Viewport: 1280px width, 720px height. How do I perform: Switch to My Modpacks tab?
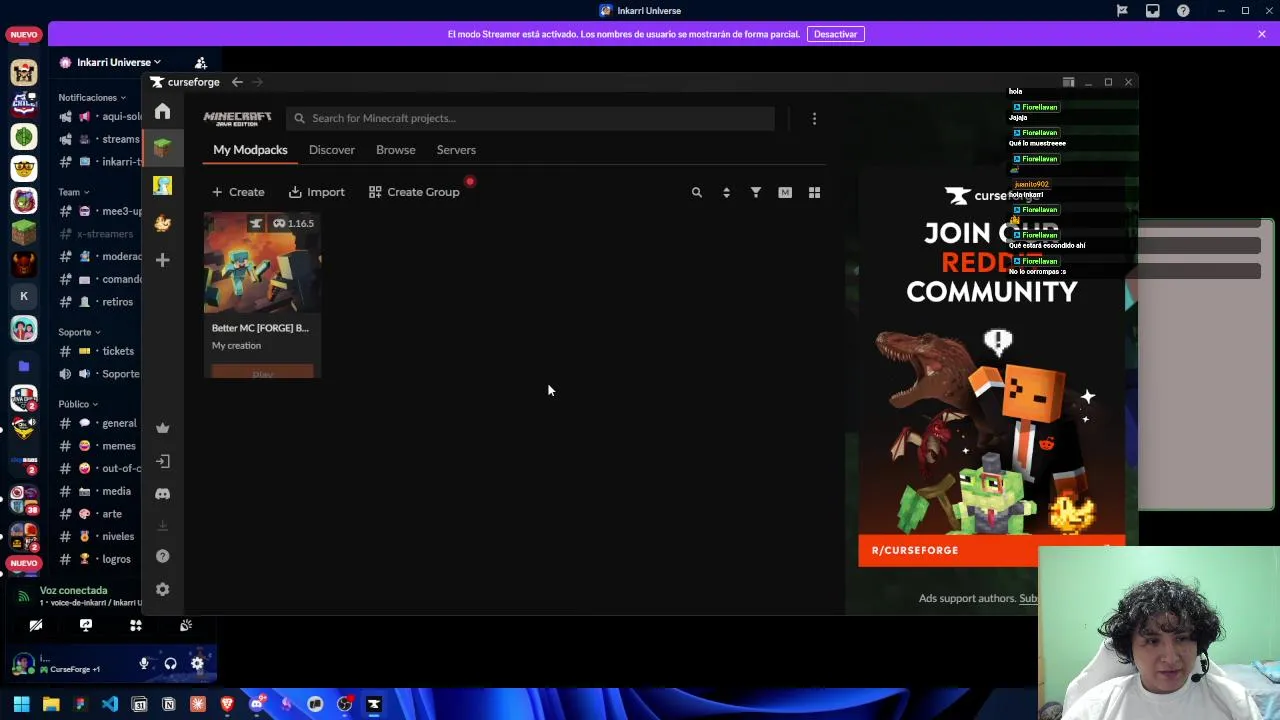pos(250,150)
